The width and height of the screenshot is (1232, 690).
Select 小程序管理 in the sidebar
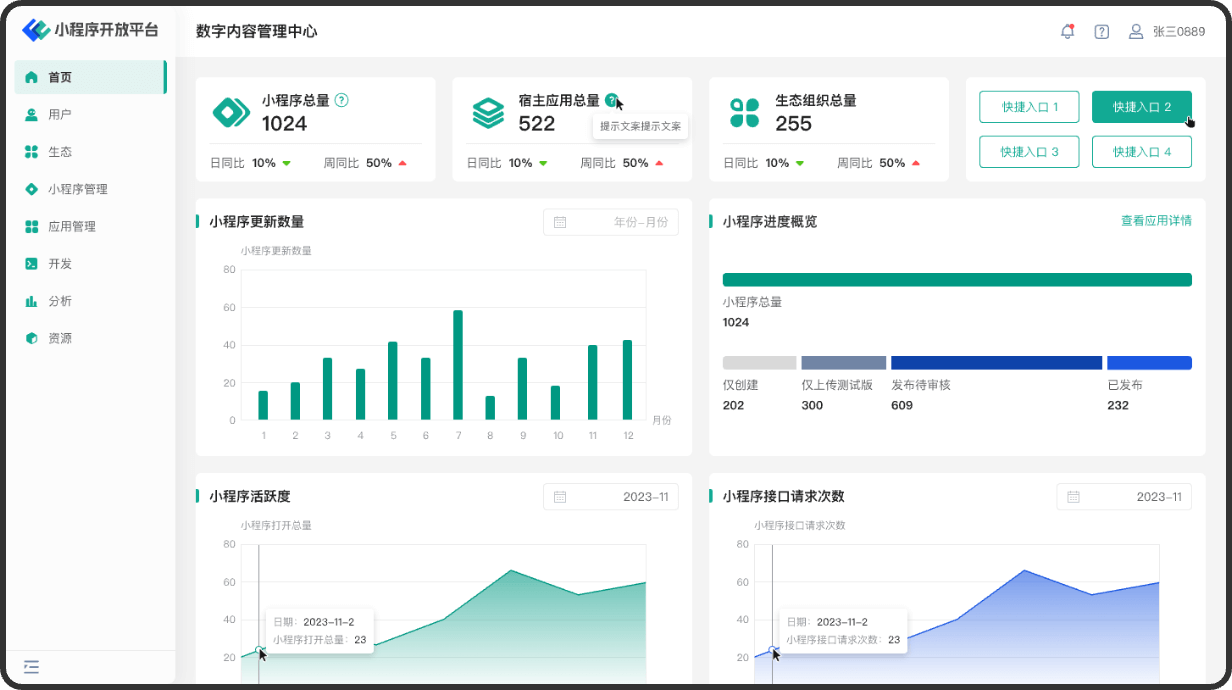77,189
